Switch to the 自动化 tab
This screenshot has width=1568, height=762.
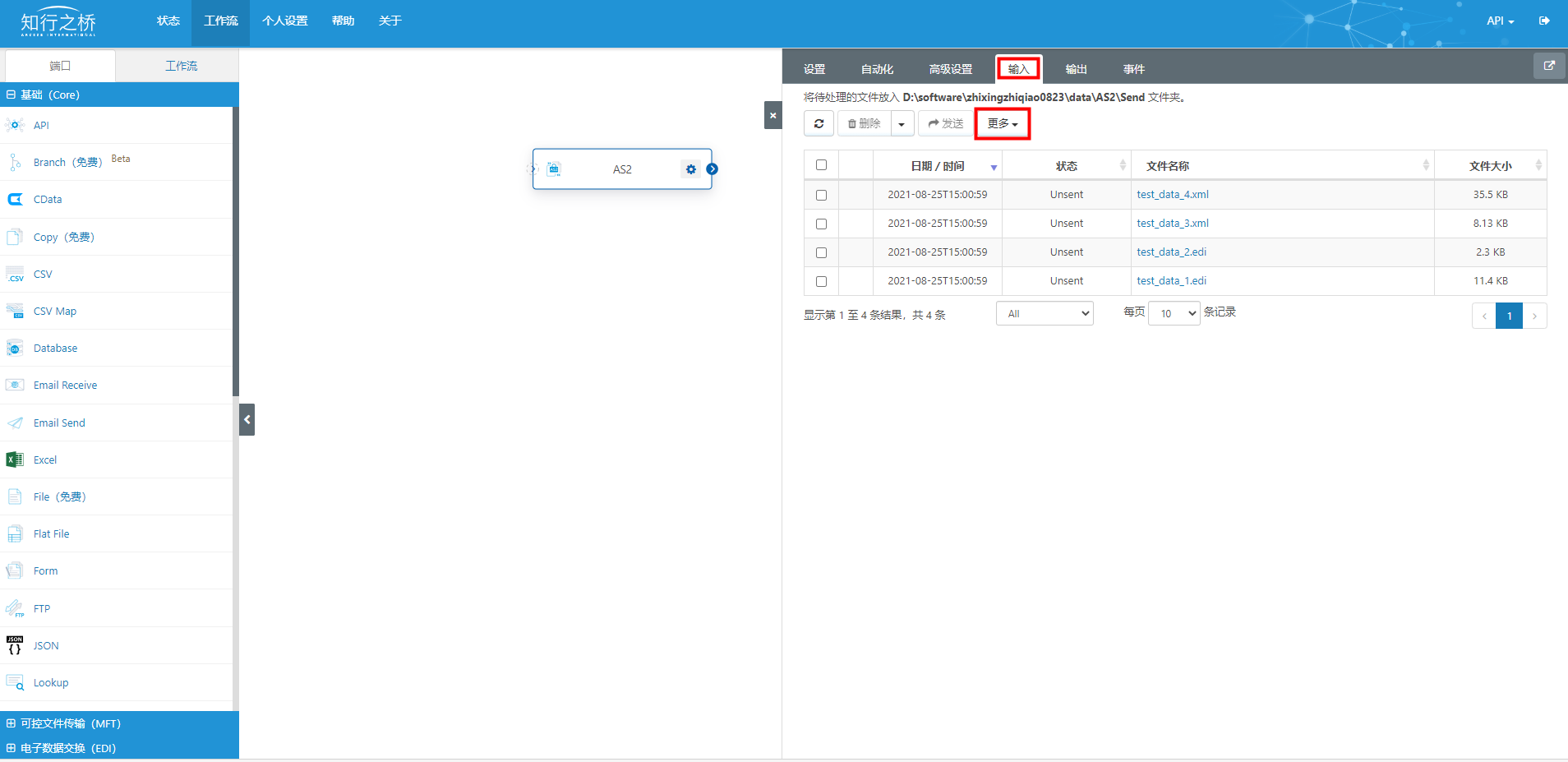877,69
